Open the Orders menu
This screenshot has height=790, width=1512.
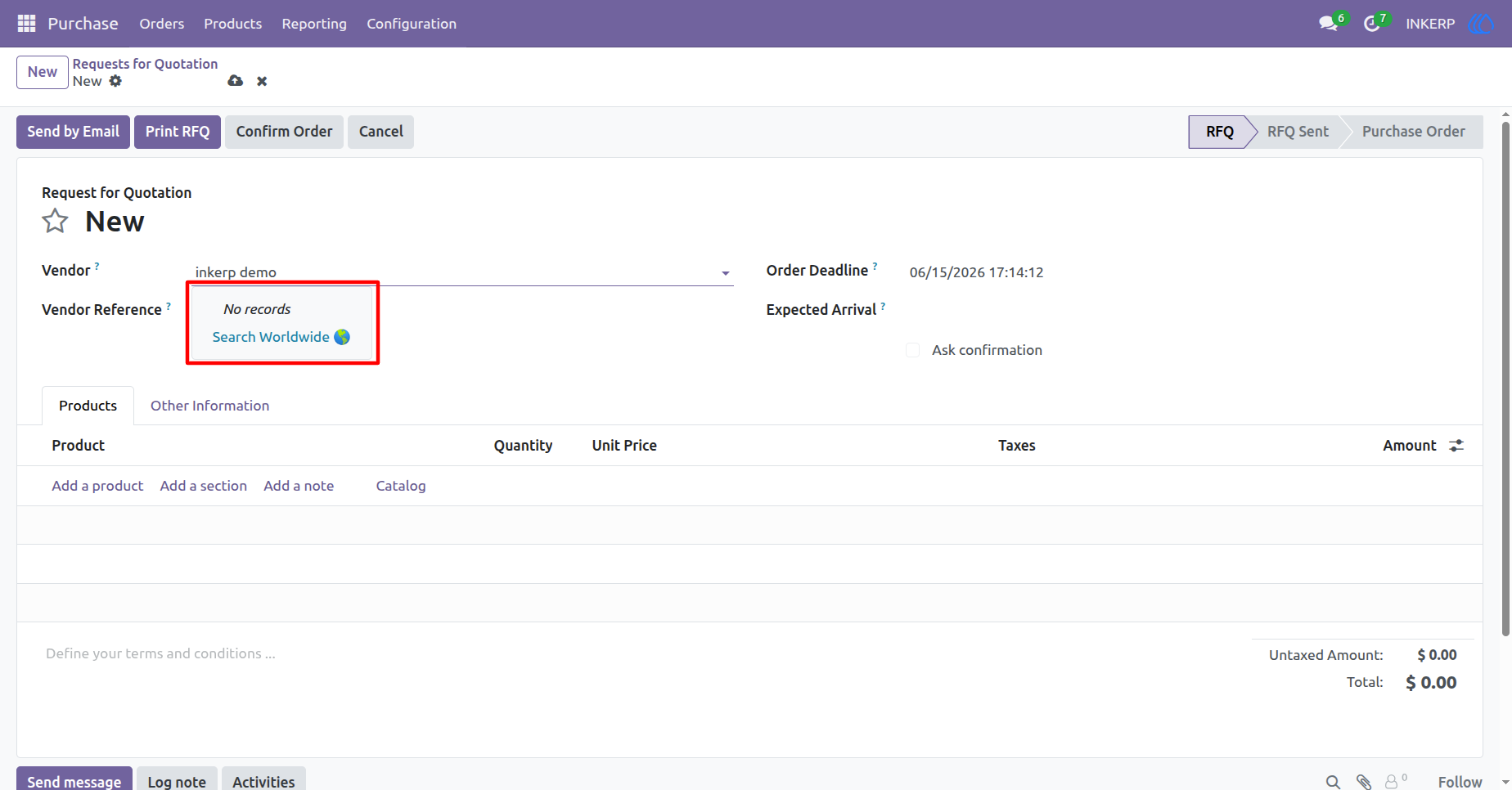[x=162, y=24]
